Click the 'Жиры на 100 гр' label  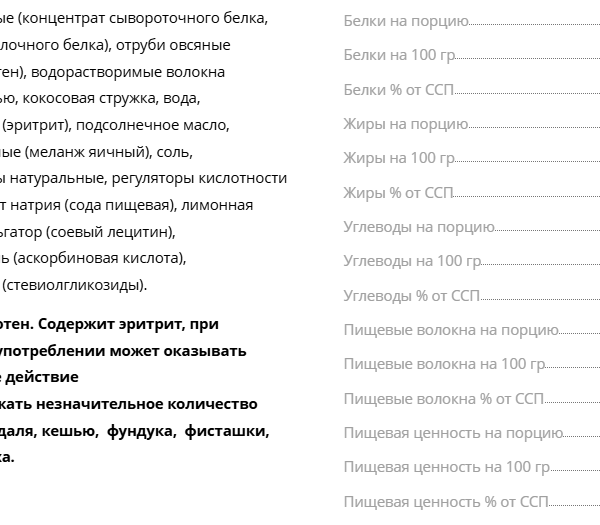[399, 158]
